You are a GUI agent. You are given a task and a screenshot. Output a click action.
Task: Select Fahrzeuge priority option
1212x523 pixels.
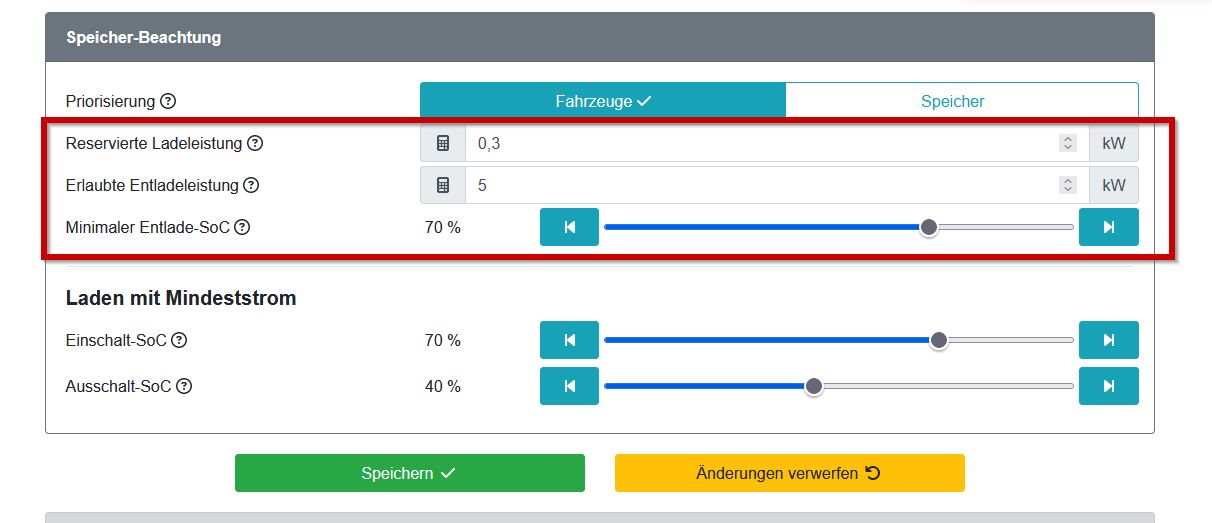tap(603, 101)
